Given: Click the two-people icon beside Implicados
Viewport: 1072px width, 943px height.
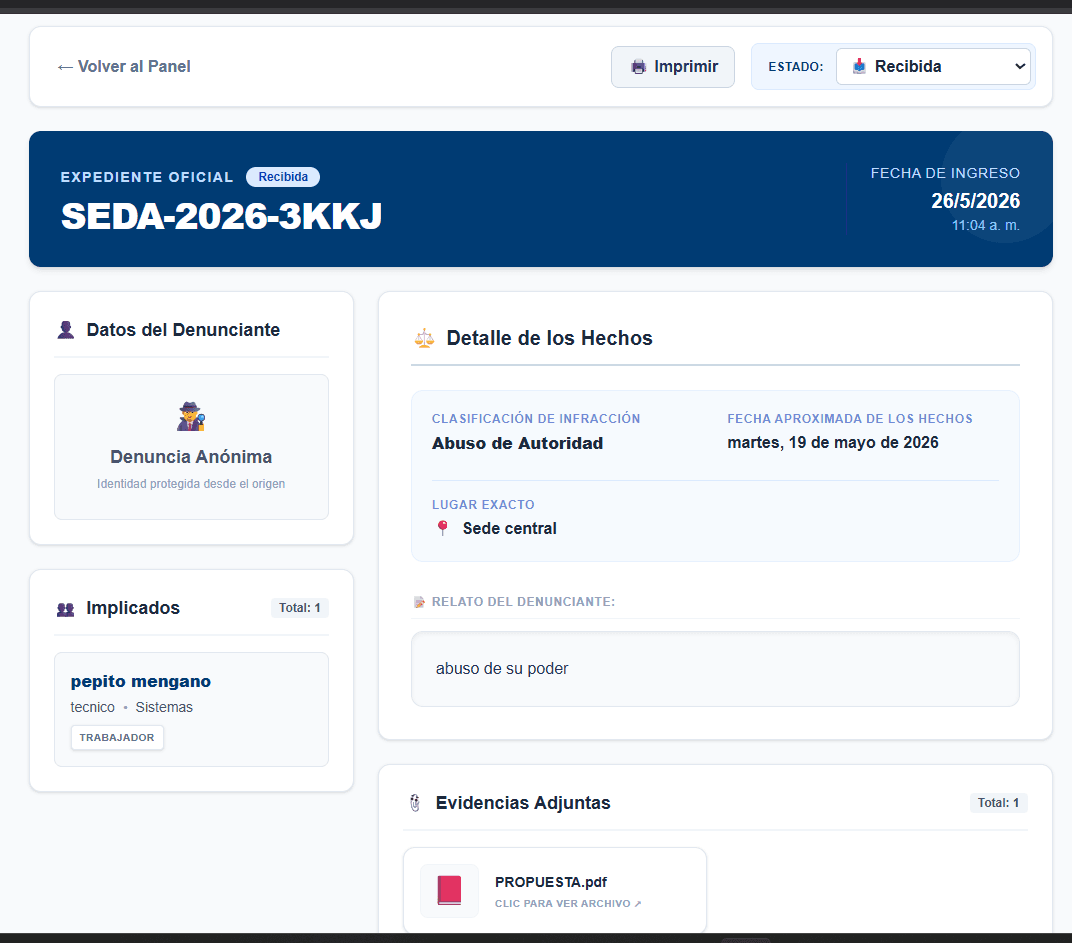Looking at the screenshot, I should point(66,609).
